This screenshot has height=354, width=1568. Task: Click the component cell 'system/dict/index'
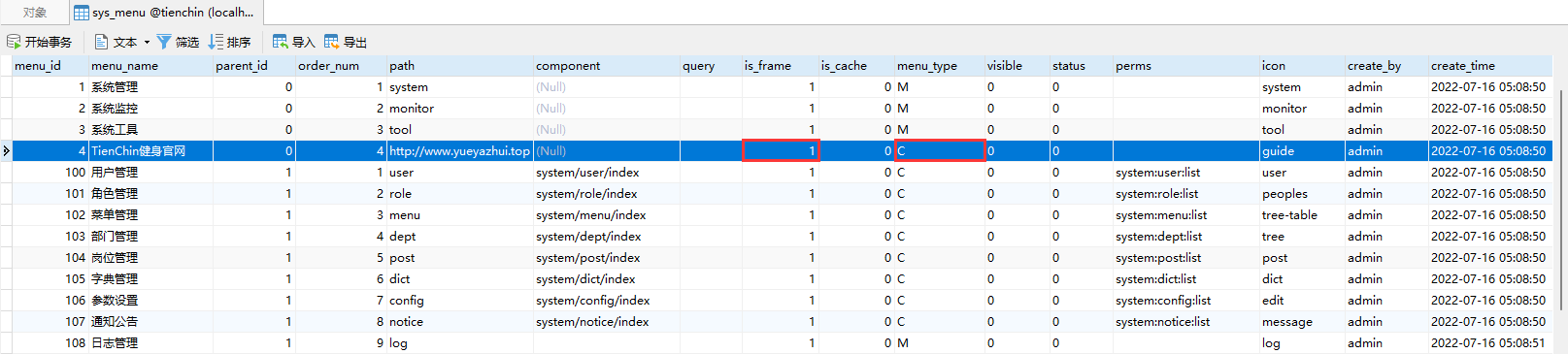607,279
